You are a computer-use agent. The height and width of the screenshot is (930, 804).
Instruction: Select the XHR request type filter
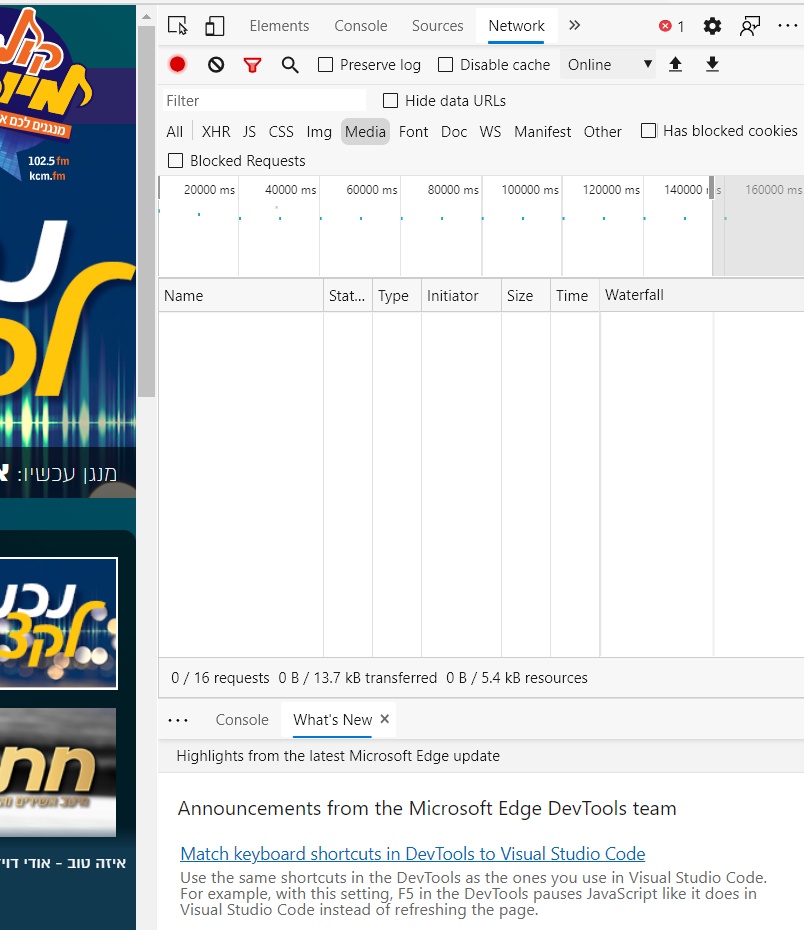click(216, 132)
